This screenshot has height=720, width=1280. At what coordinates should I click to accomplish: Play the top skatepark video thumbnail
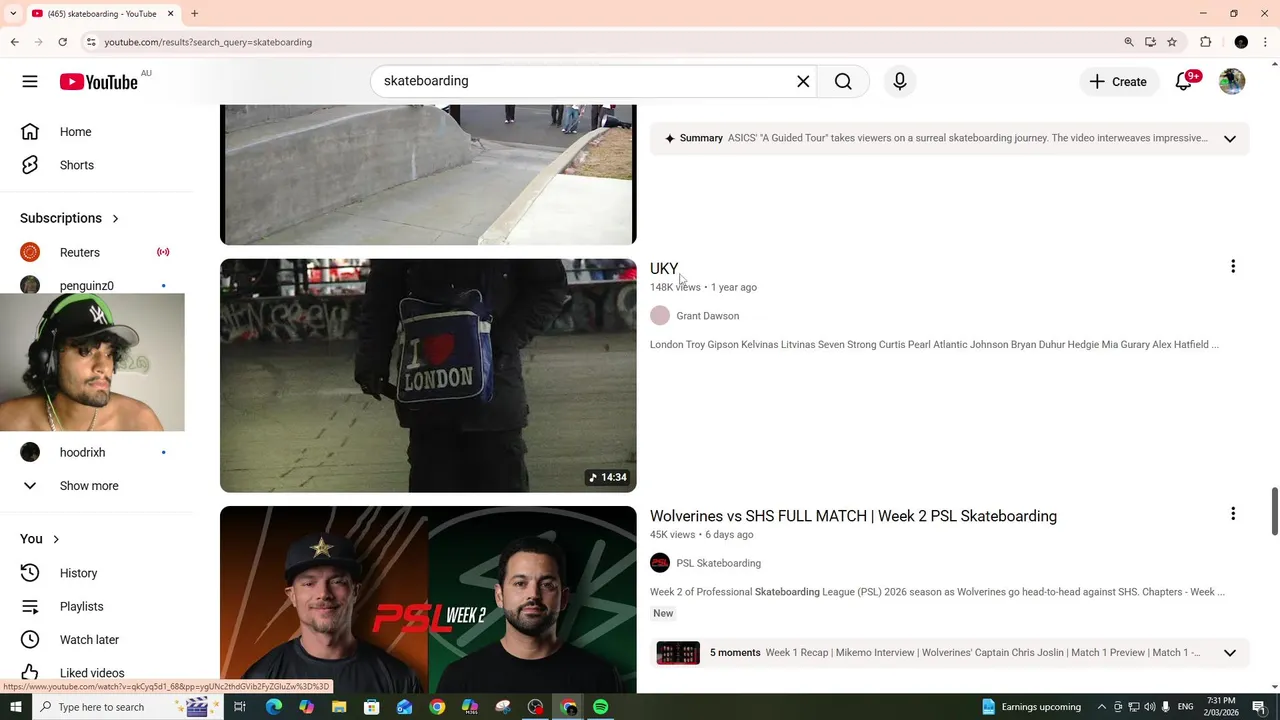(428, 174)
